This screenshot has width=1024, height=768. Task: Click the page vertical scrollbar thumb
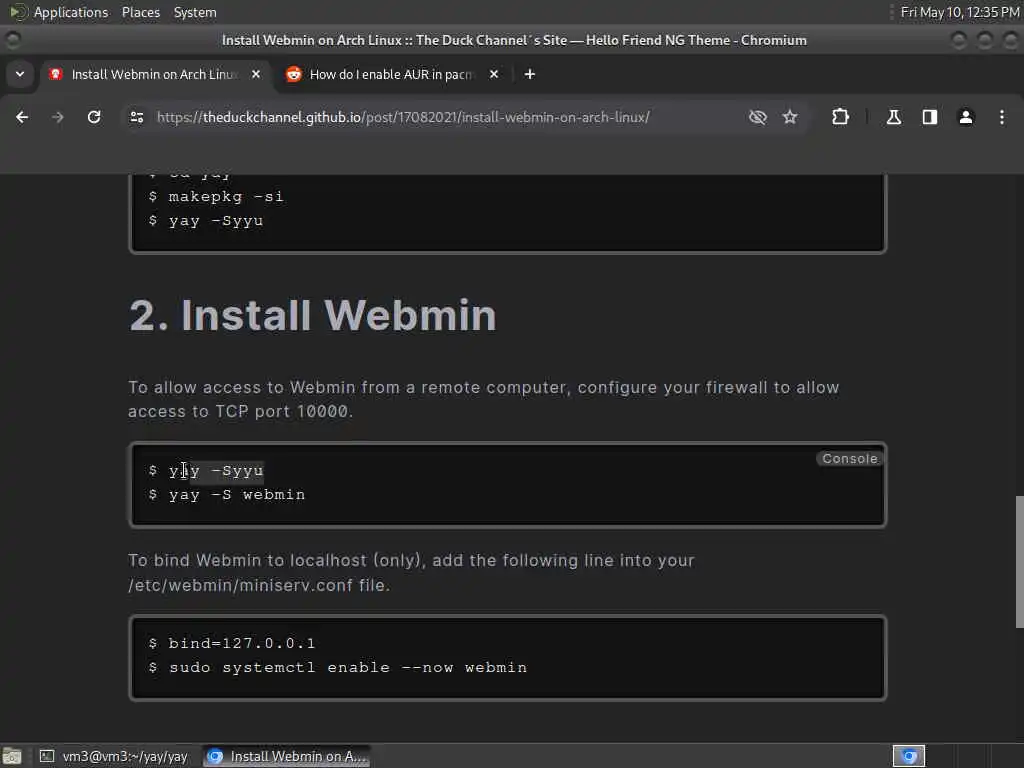[x=1019, y=562]
